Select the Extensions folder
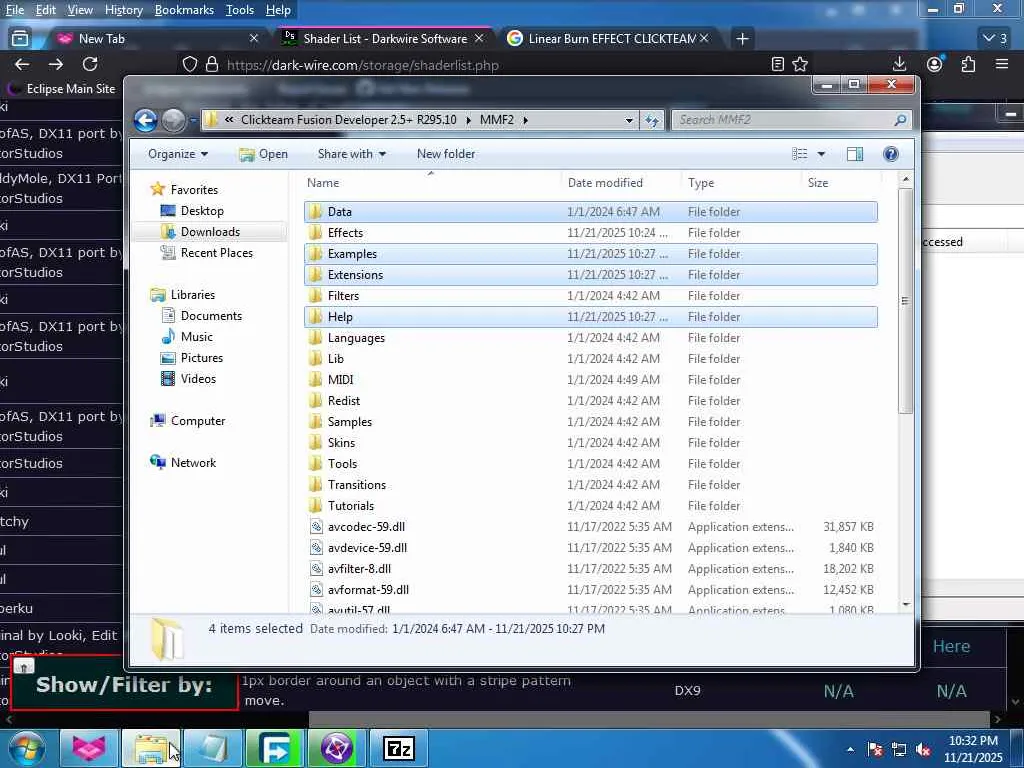The image size is (1024, 768). pos(590,275)
